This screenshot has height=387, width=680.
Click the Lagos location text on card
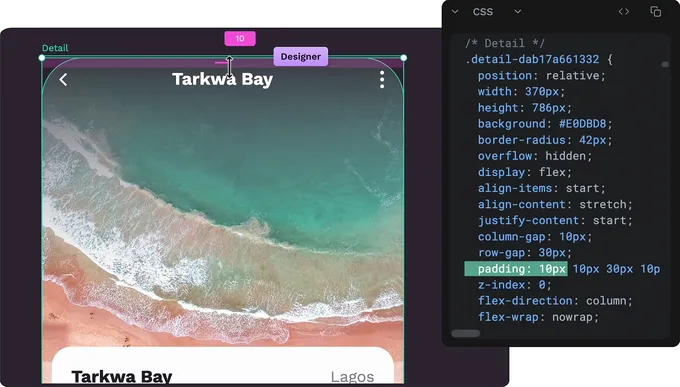click(352, 377)
